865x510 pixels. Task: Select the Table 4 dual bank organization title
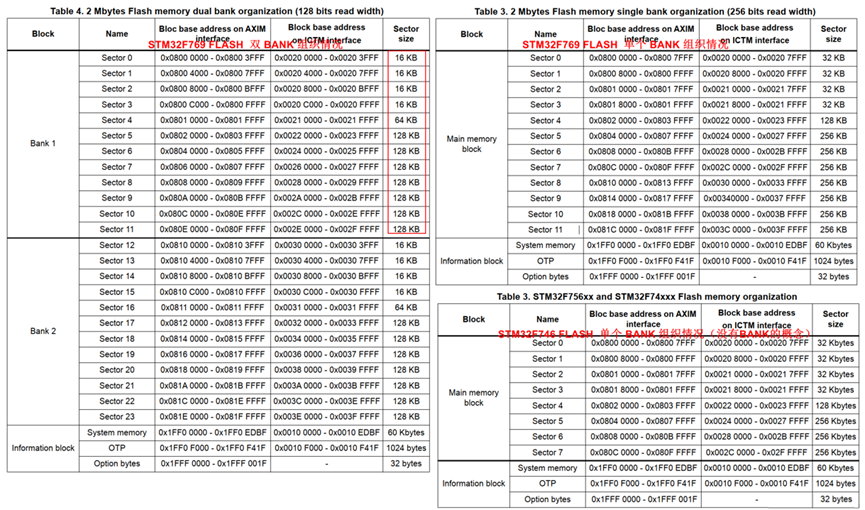[217, 11]
